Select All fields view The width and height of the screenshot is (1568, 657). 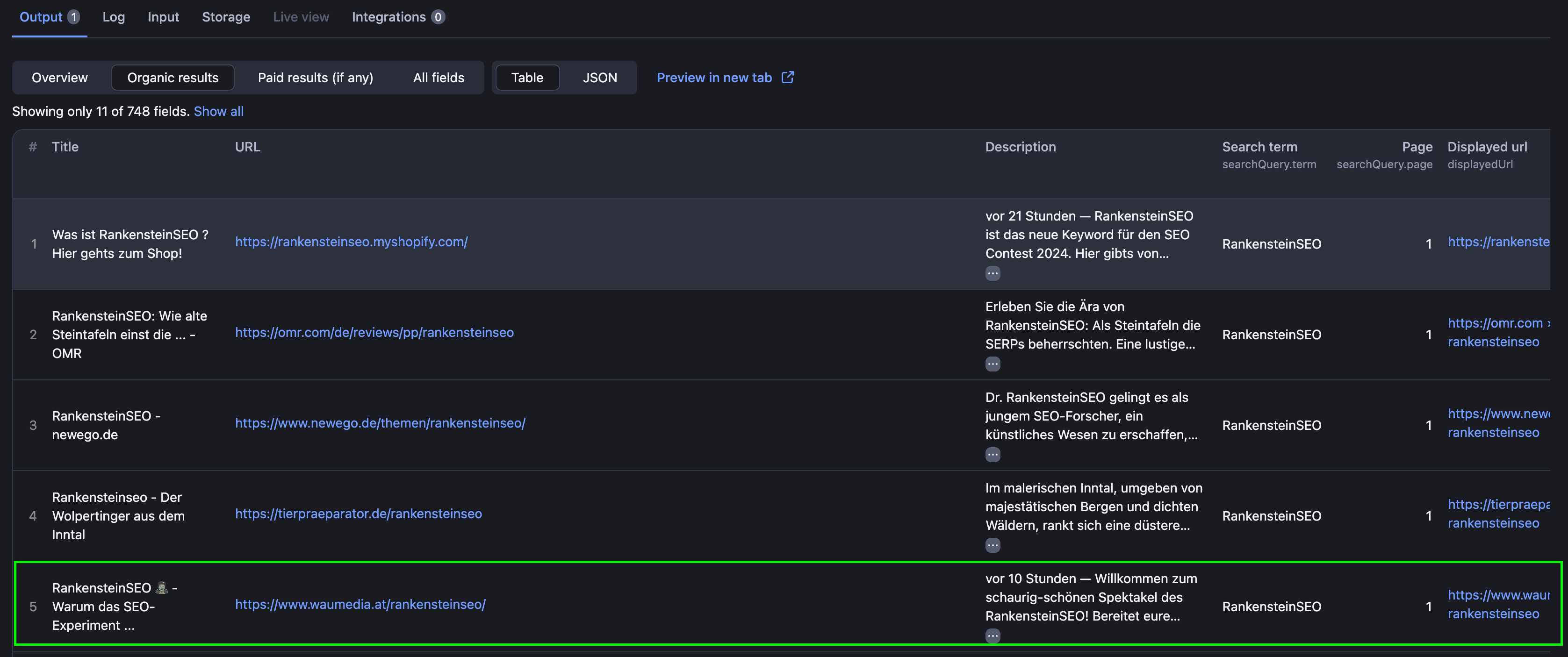(438, 77)
